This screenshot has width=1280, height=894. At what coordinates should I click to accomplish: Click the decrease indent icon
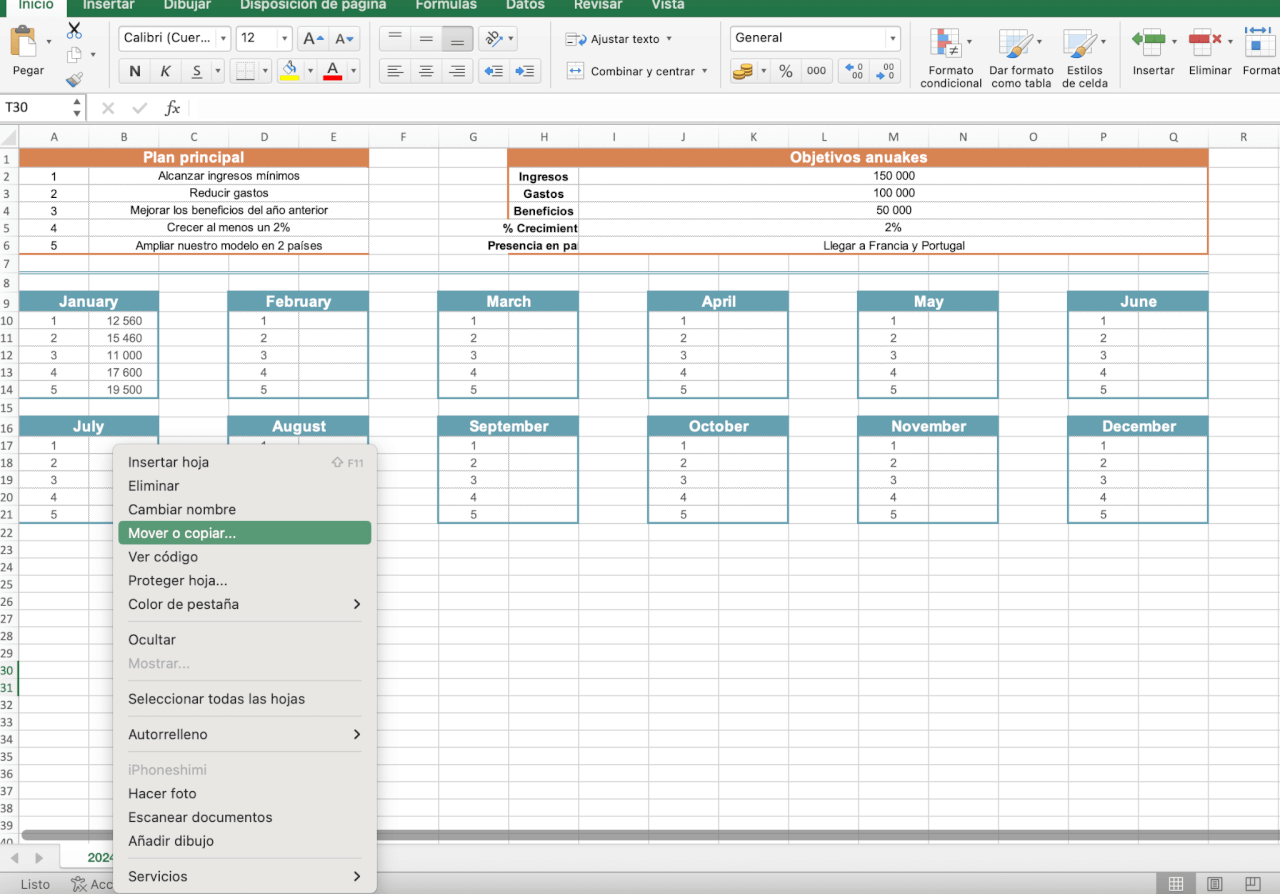[493, 71]
